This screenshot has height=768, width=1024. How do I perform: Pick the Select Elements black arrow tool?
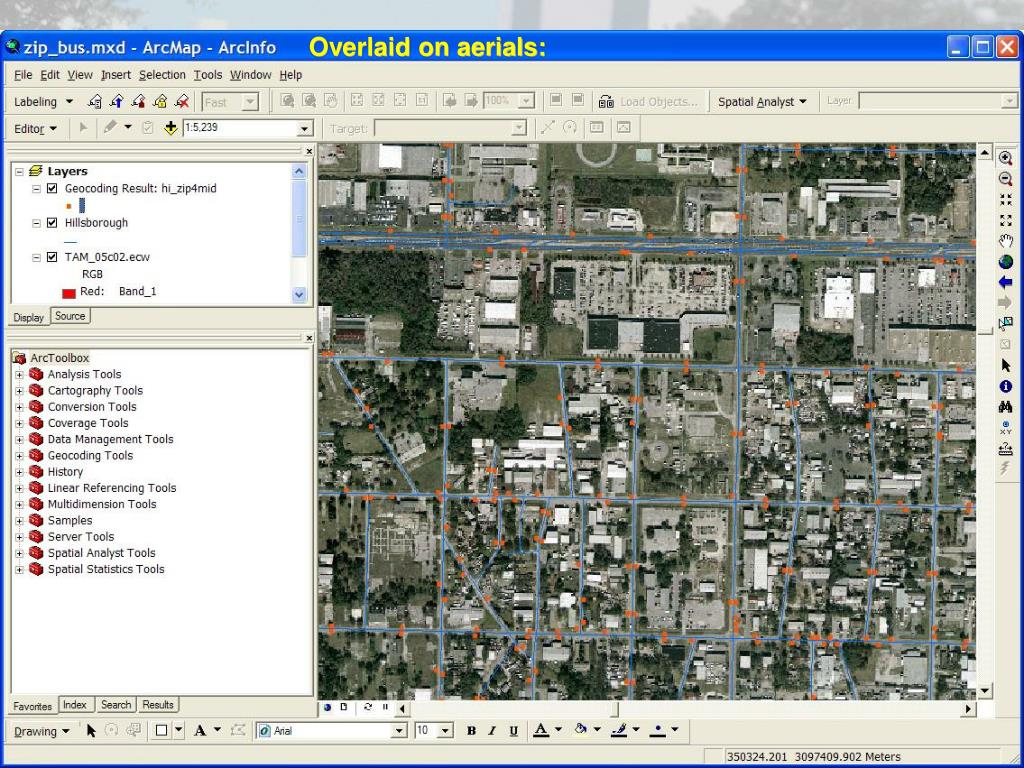(1006, 365)
